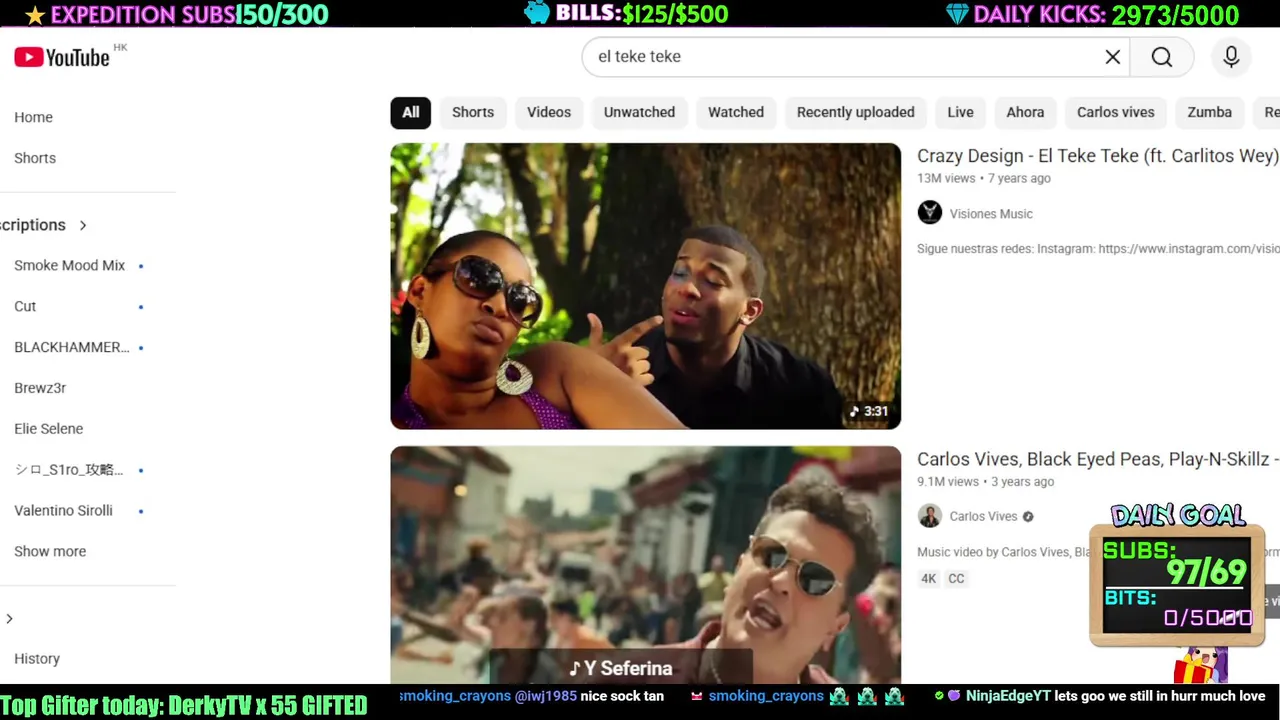Open Visiones Music channel avatar
Screen dimensions: 1280x720
930,212
